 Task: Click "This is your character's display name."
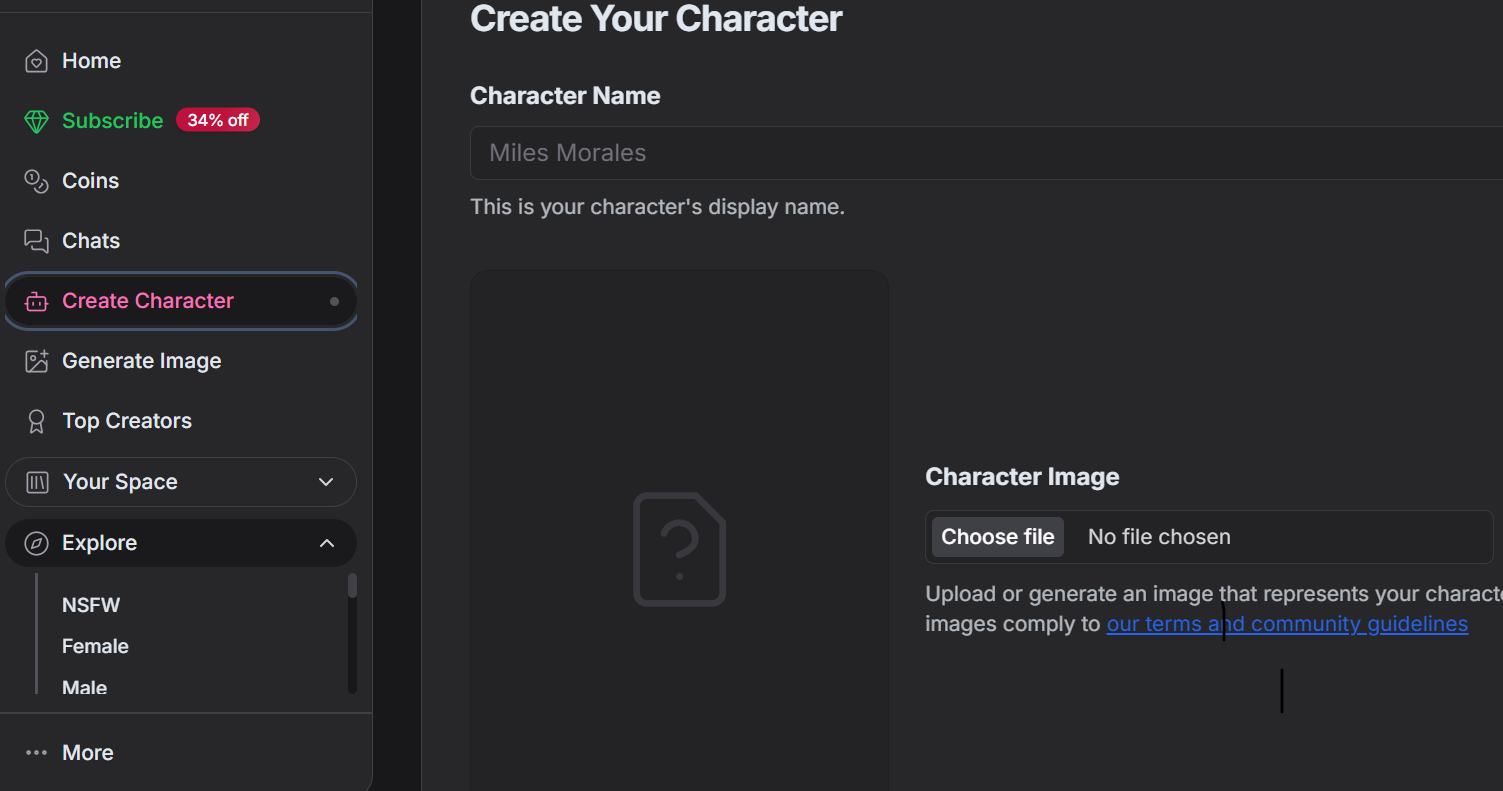pos(657,208)
